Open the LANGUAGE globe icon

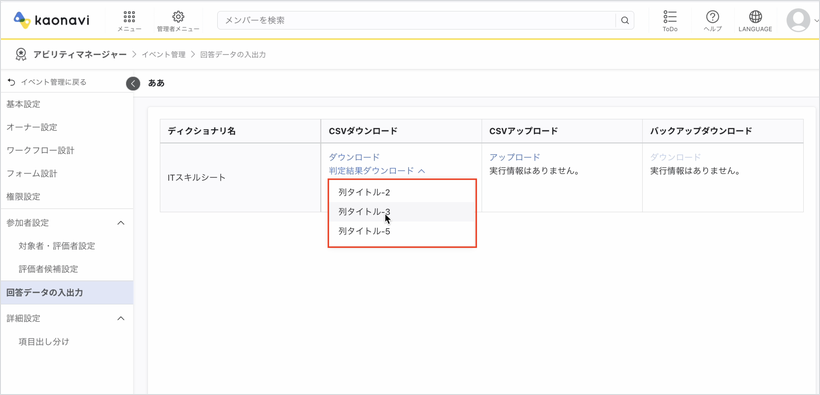pos(755,21)
